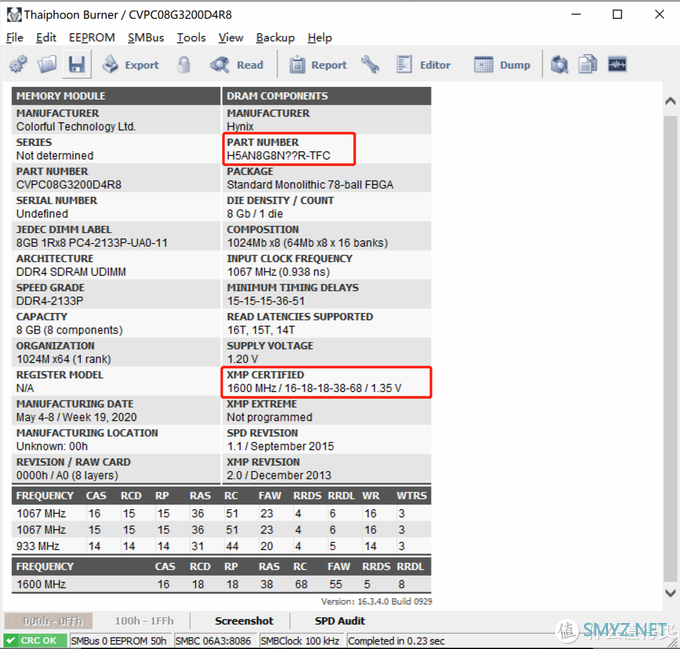Screen dimensions: 680x649
Task: Click Standard Monolithic 78-ball FBGA package value
Action: (310, 185)
